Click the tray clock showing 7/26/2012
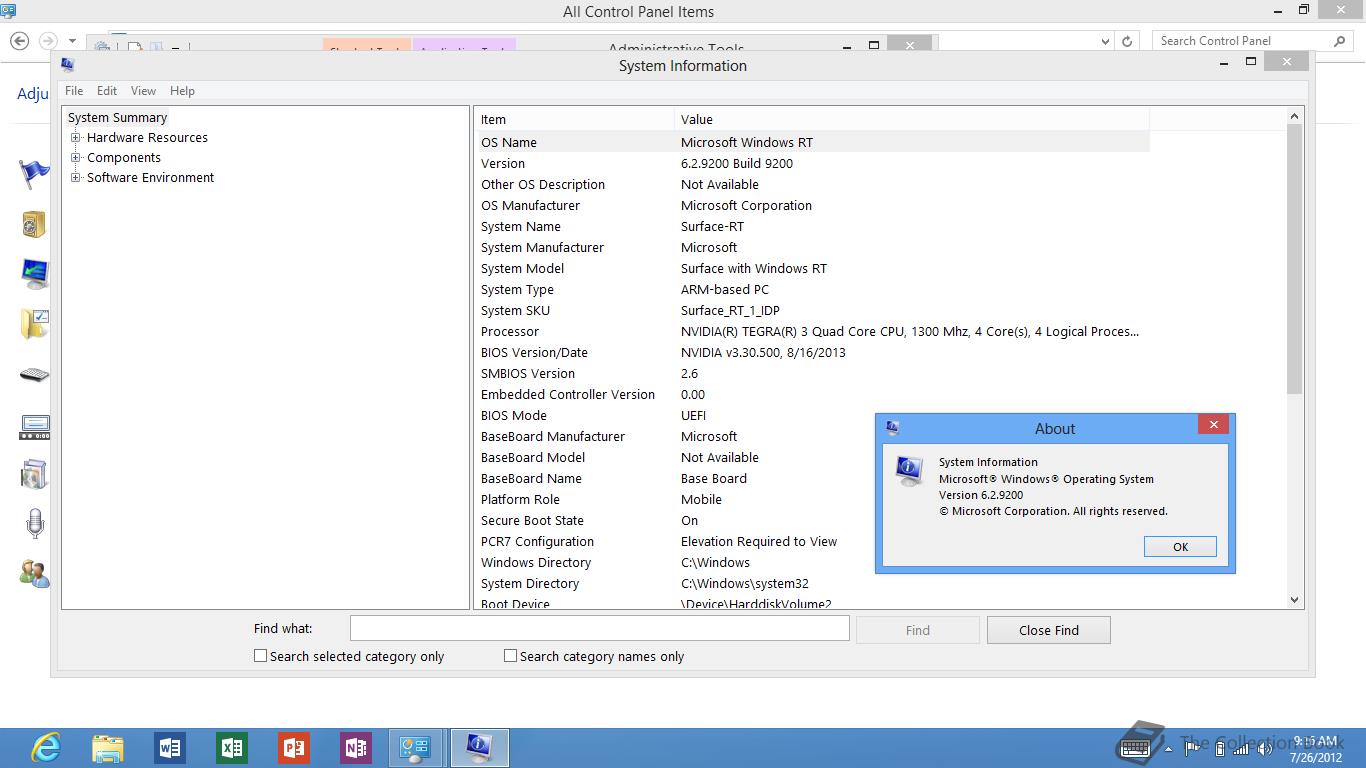 coord(1314,749)
